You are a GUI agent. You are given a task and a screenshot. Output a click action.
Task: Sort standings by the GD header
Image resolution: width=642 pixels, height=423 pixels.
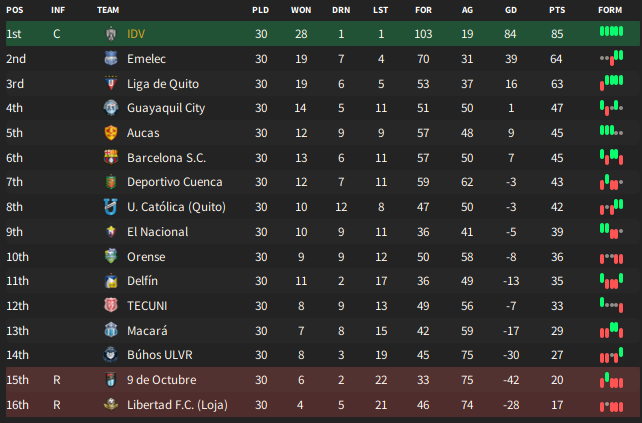coord(511,10)
